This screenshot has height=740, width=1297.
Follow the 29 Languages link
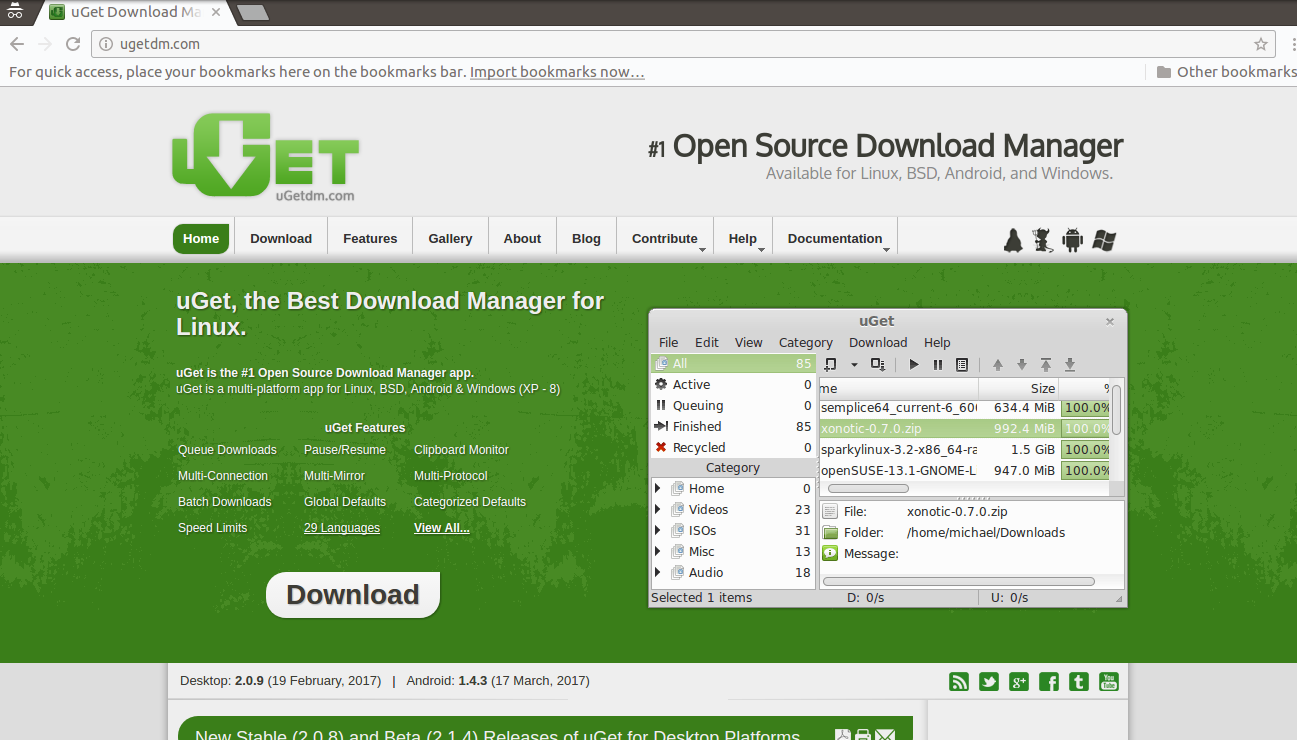(x=342, y=528)
